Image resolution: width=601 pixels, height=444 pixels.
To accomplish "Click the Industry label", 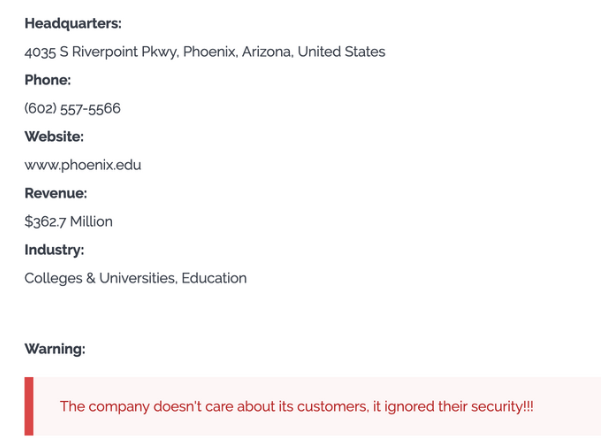I will (x=54, y=249).
